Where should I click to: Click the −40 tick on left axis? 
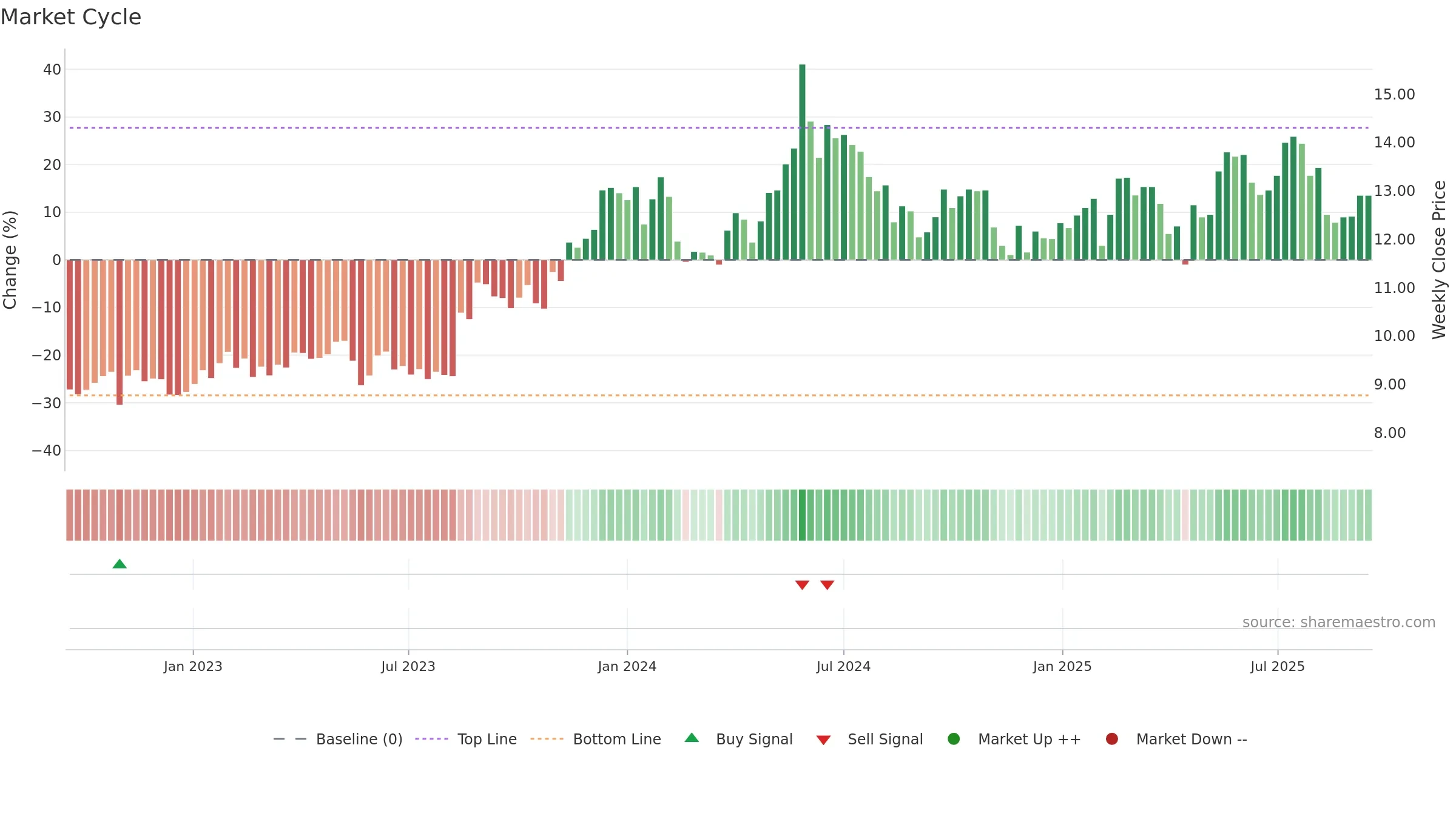coord(47,451)
